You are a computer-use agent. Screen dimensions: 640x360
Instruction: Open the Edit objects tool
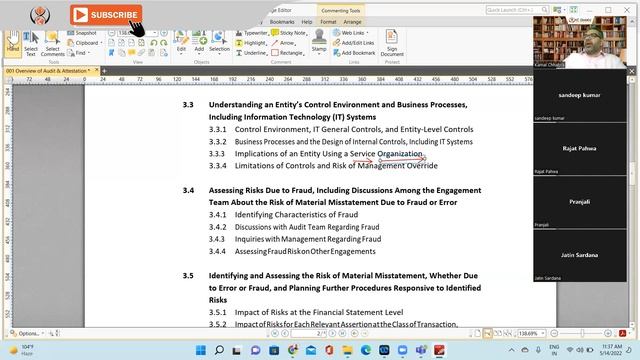pos(181,43)
